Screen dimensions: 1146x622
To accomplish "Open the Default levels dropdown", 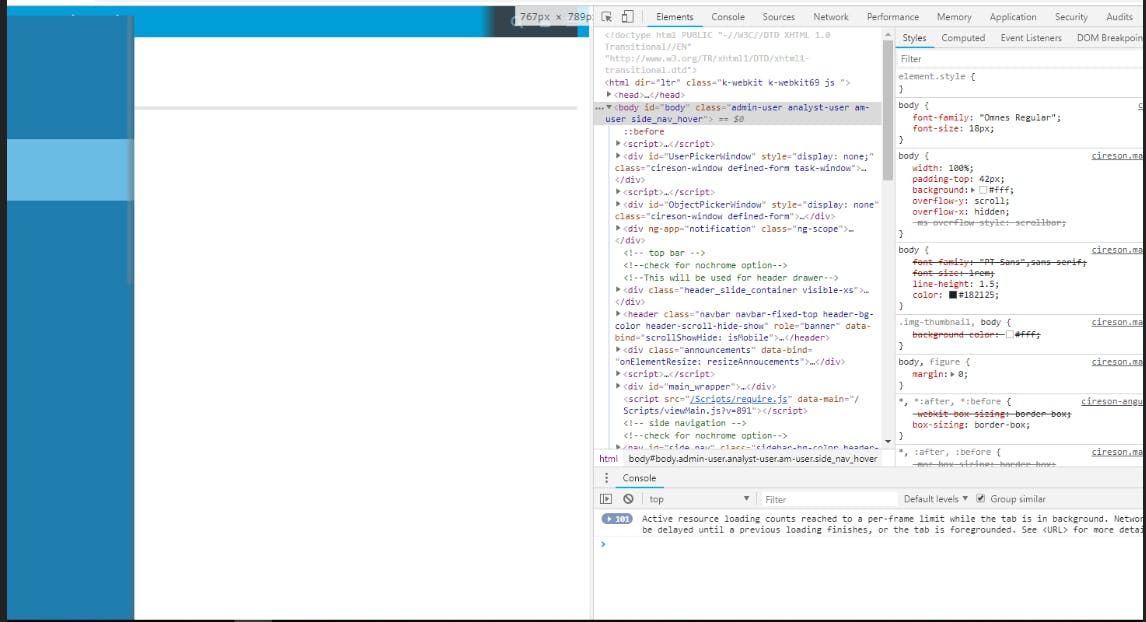I will click(x=936, y=499).
